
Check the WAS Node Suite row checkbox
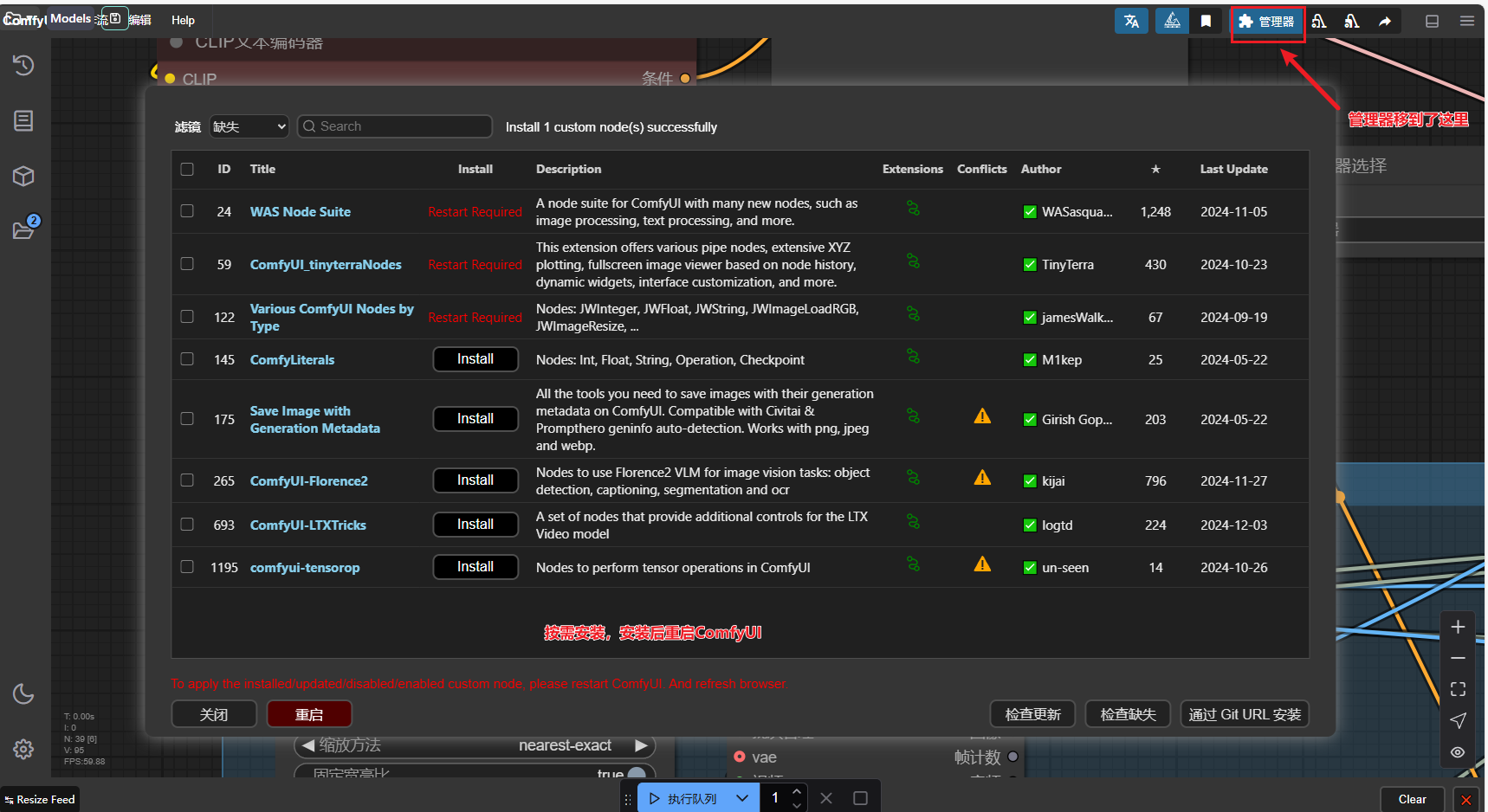187,211
